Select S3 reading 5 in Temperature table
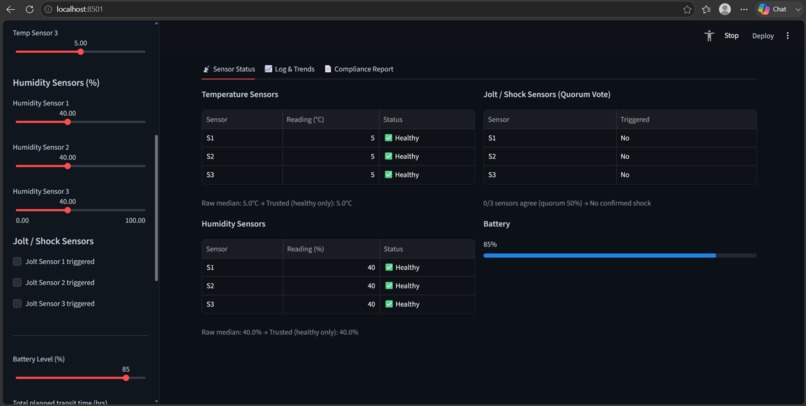Viewport: 806px width, 406px height. click(331, 175)
